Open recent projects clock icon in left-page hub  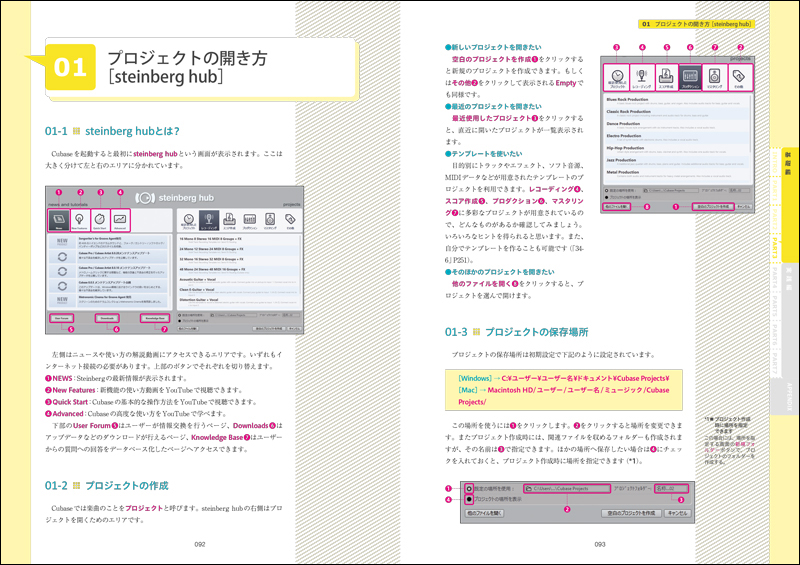tap(188, 220)
